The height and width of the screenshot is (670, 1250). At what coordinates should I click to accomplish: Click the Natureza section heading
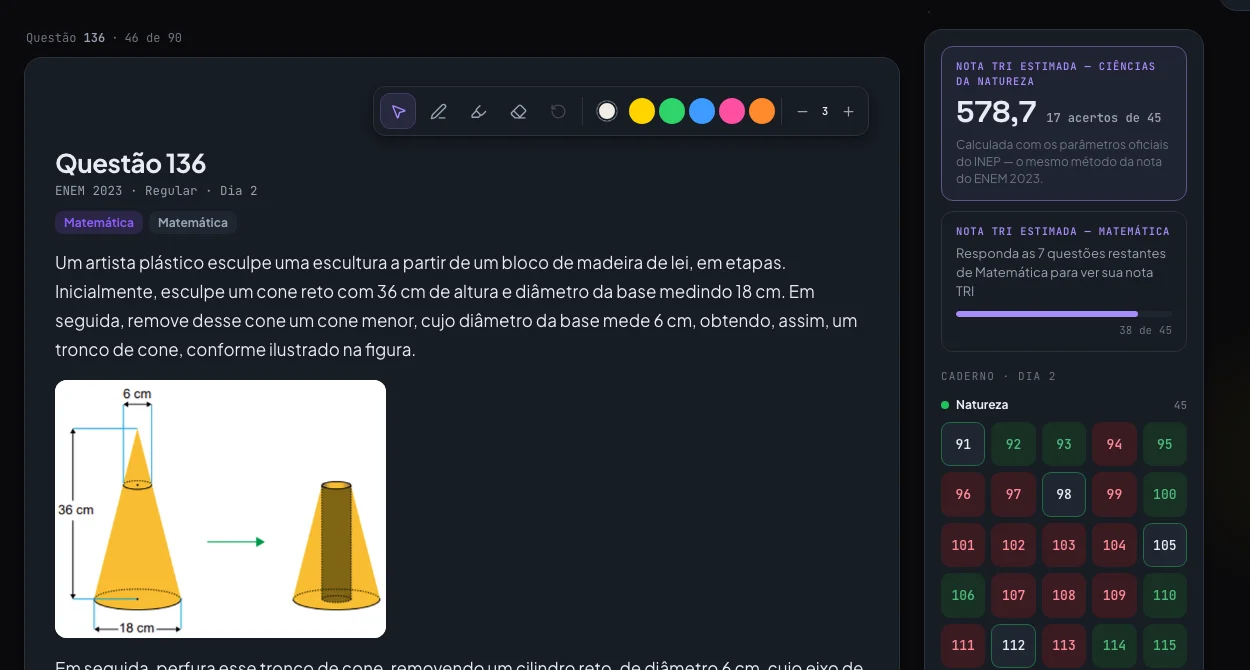(981, 405)
